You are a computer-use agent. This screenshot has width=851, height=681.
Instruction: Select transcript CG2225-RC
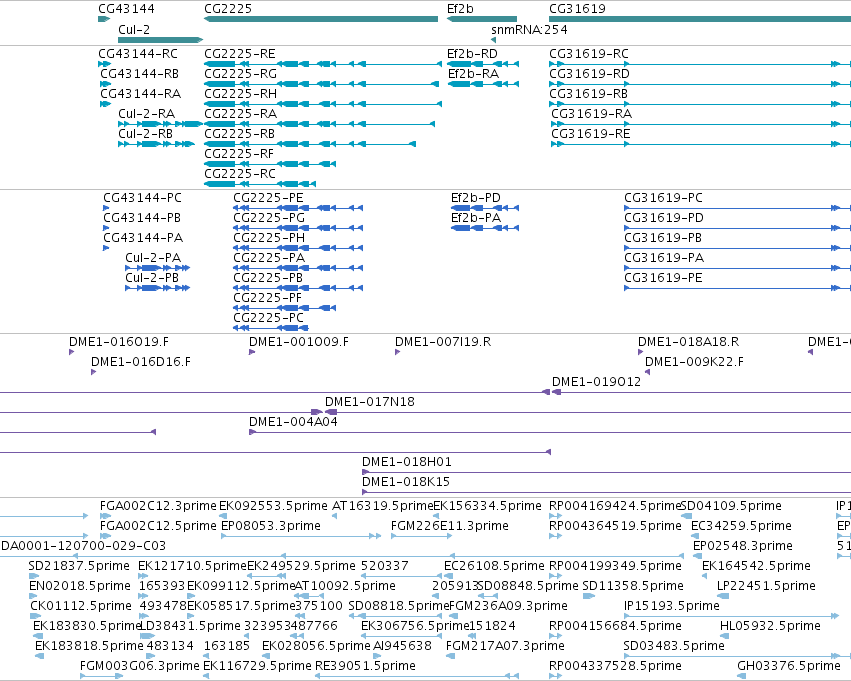pyautogui.click(x=240, y=174)
